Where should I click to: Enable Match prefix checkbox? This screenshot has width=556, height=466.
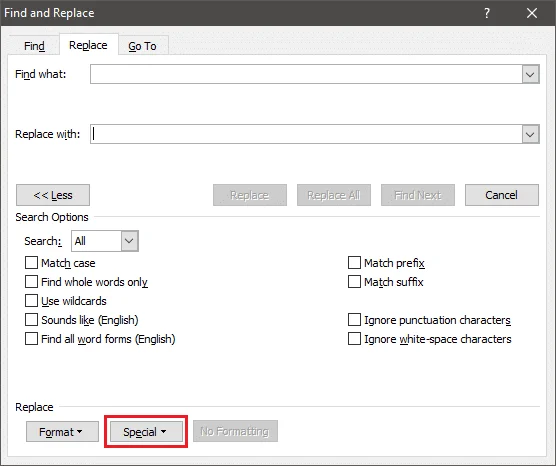coord(354,263)
